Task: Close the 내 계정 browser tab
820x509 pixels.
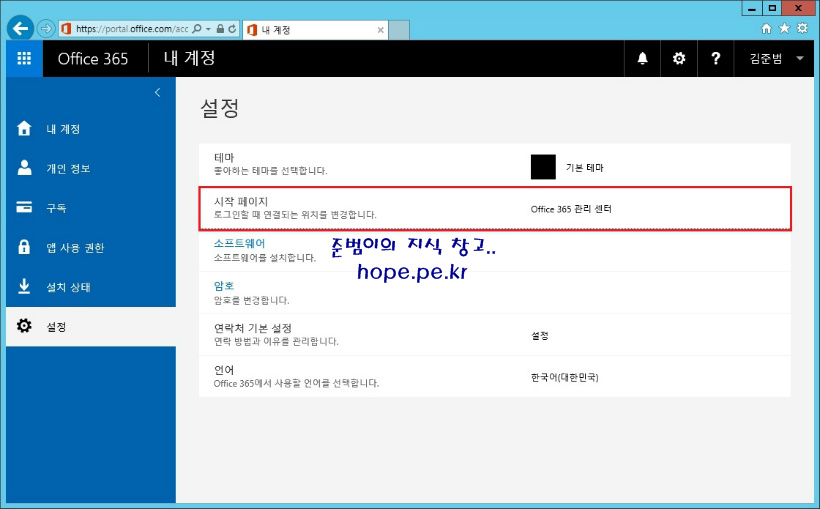Action: 381,30
